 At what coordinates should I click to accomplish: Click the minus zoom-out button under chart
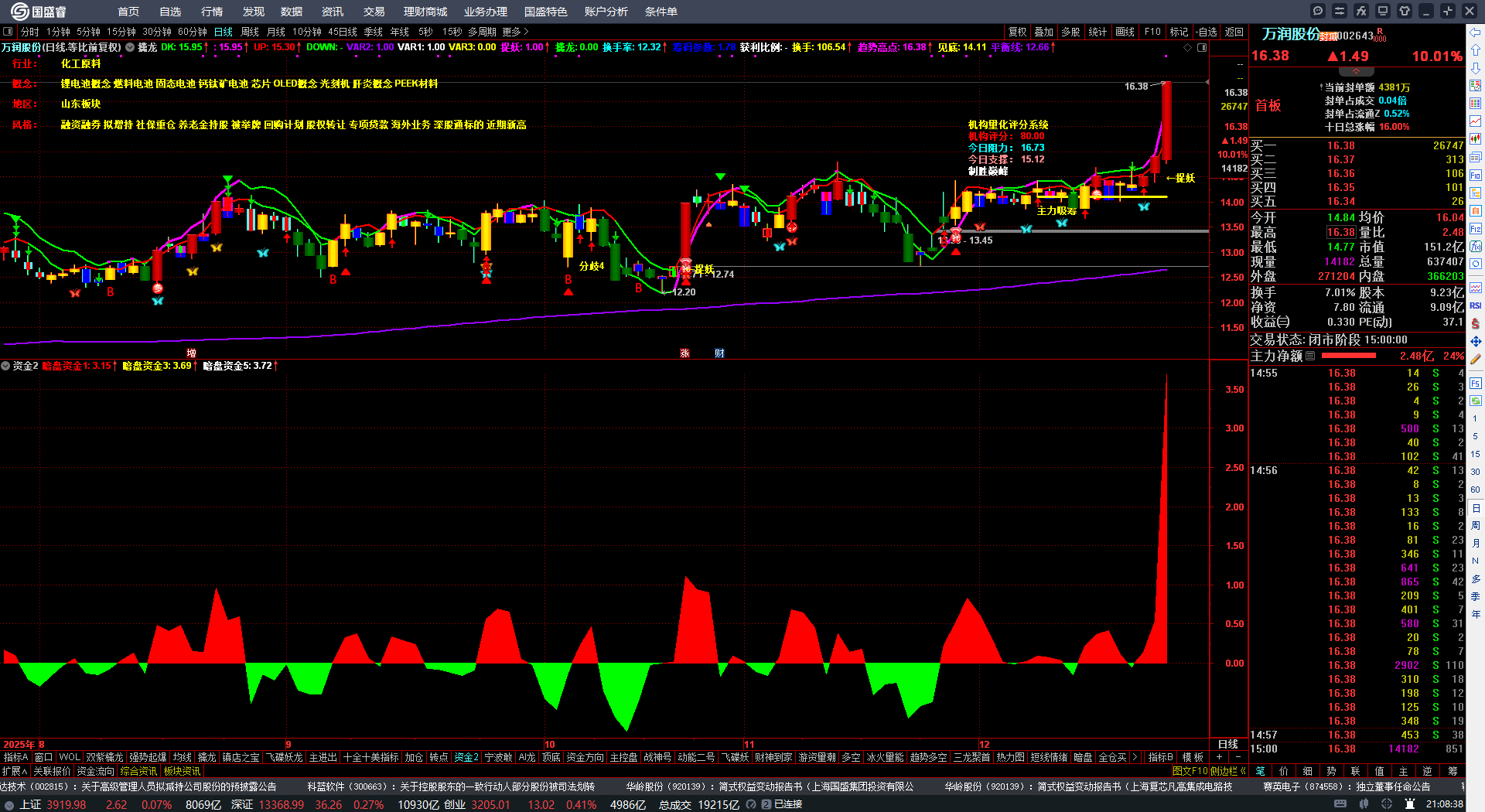(1237, 757)
